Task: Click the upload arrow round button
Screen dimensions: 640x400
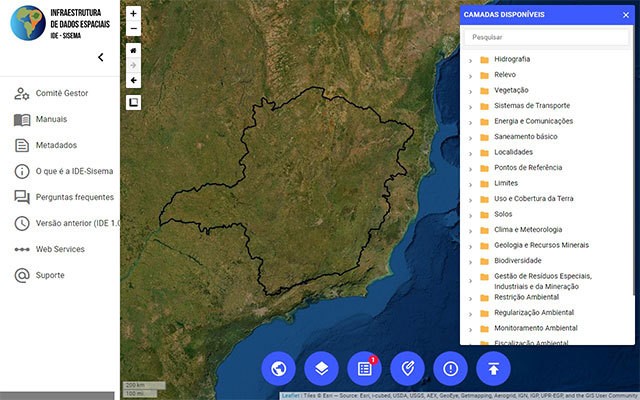Action: (494, 368)
